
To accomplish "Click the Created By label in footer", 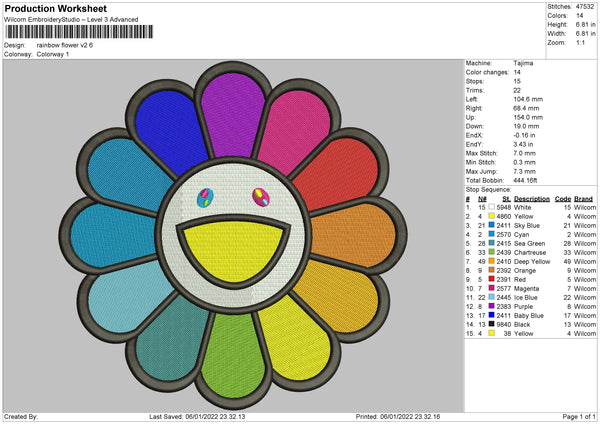I will 21,416.
